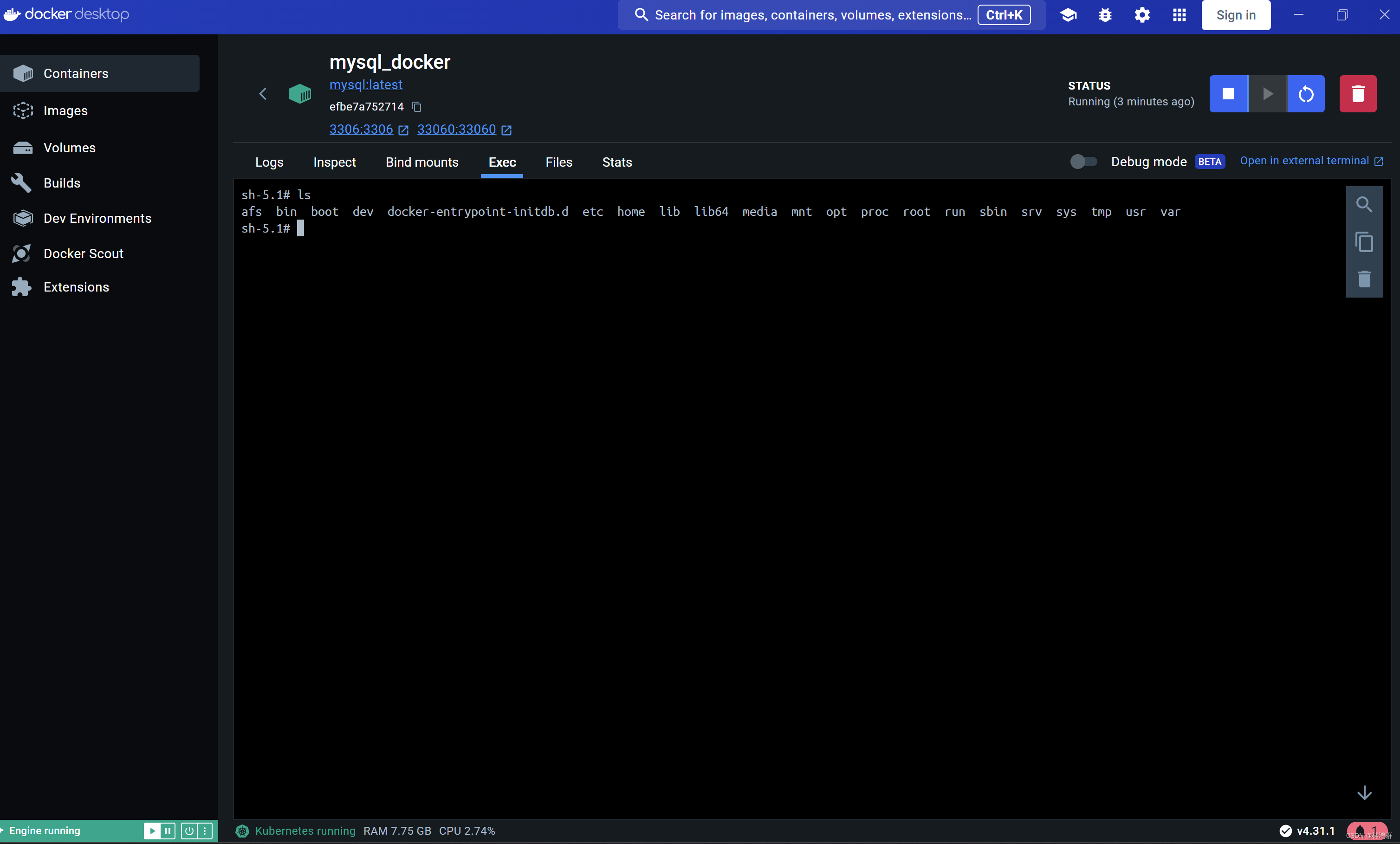Click the container cube icon by title

pyautogui.click(x=299, y=94)
